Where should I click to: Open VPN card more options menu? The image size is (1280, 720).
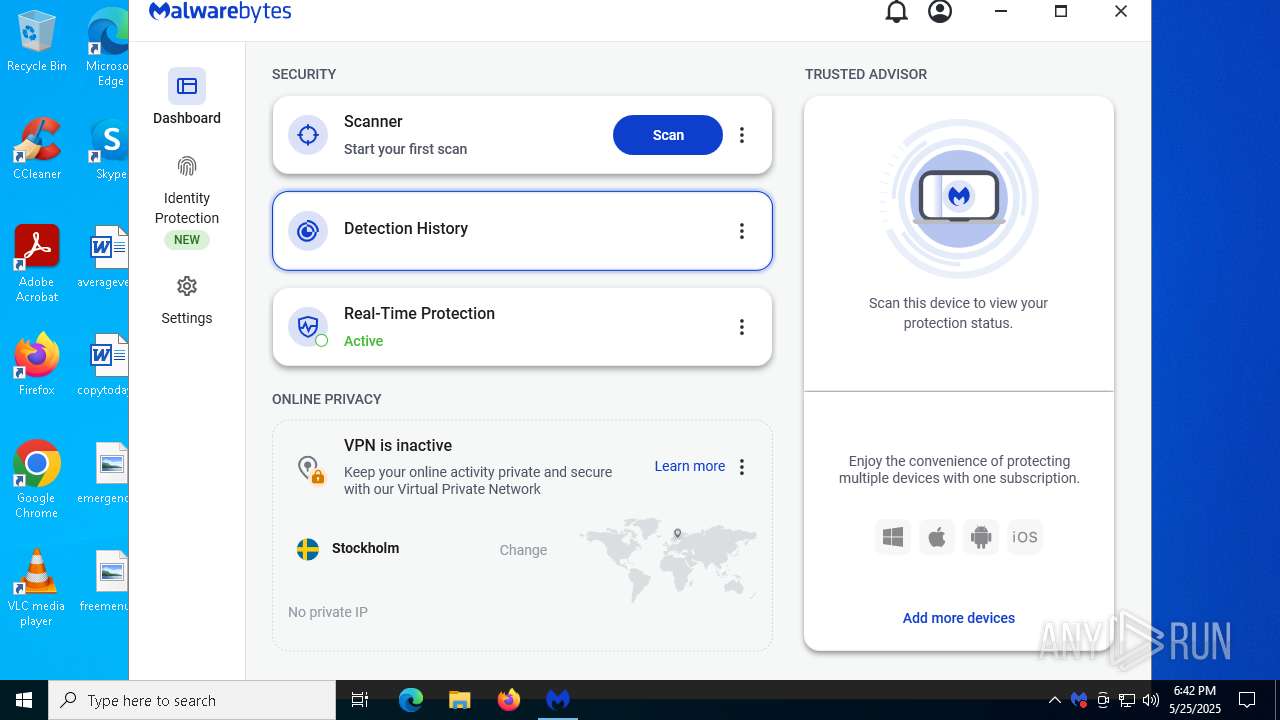coord(742,467)
